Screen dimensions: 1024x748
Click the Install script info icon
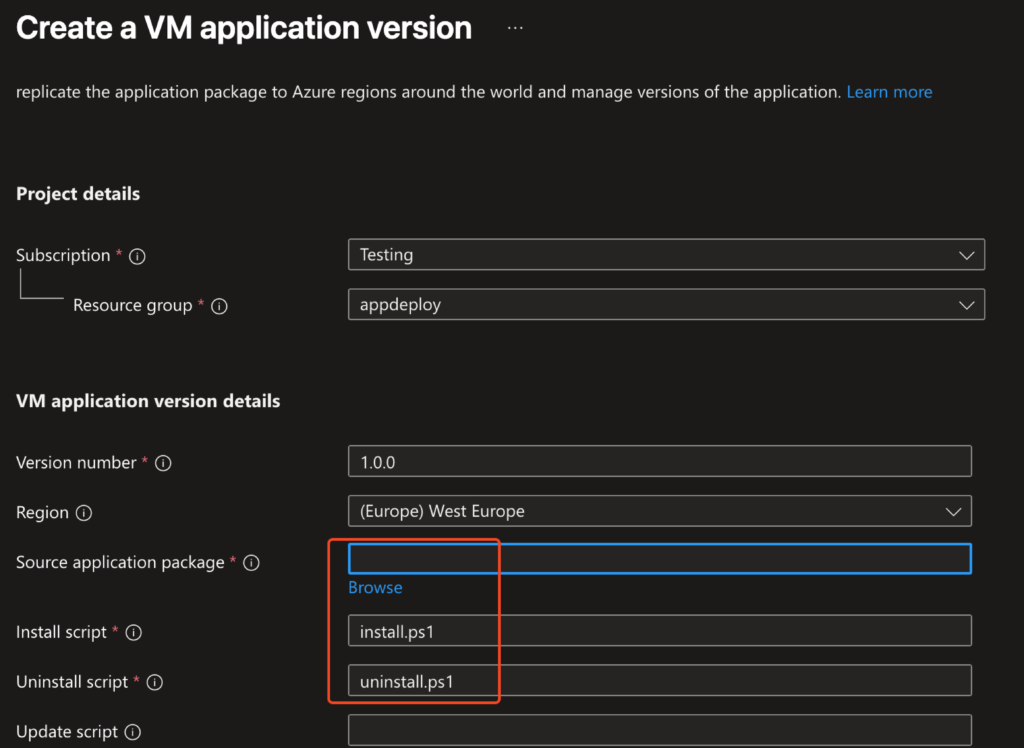tap(134, 633)
